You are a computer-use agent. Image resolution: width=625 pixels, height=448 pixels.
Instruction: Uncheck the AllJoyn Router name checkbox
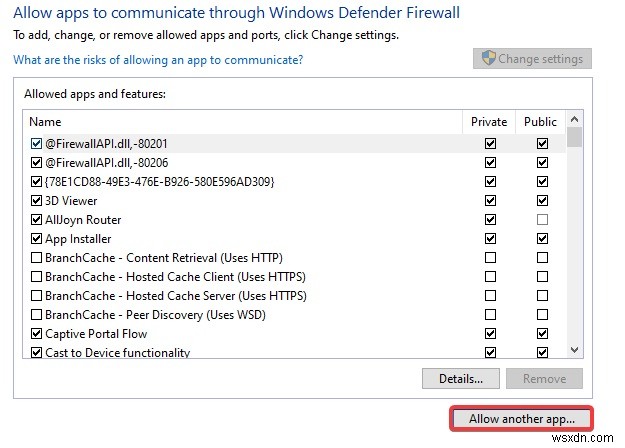36,220
